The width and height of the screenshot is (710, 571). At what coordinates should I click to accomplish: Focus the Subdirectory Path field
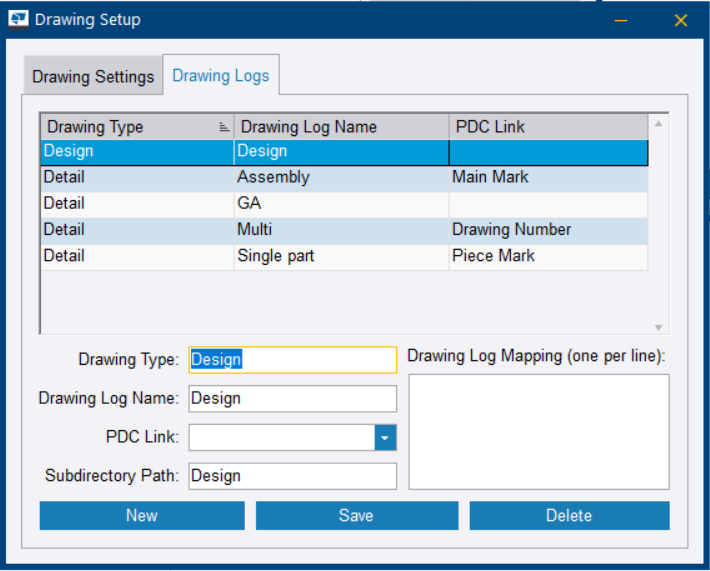click(x=292, y=476)
